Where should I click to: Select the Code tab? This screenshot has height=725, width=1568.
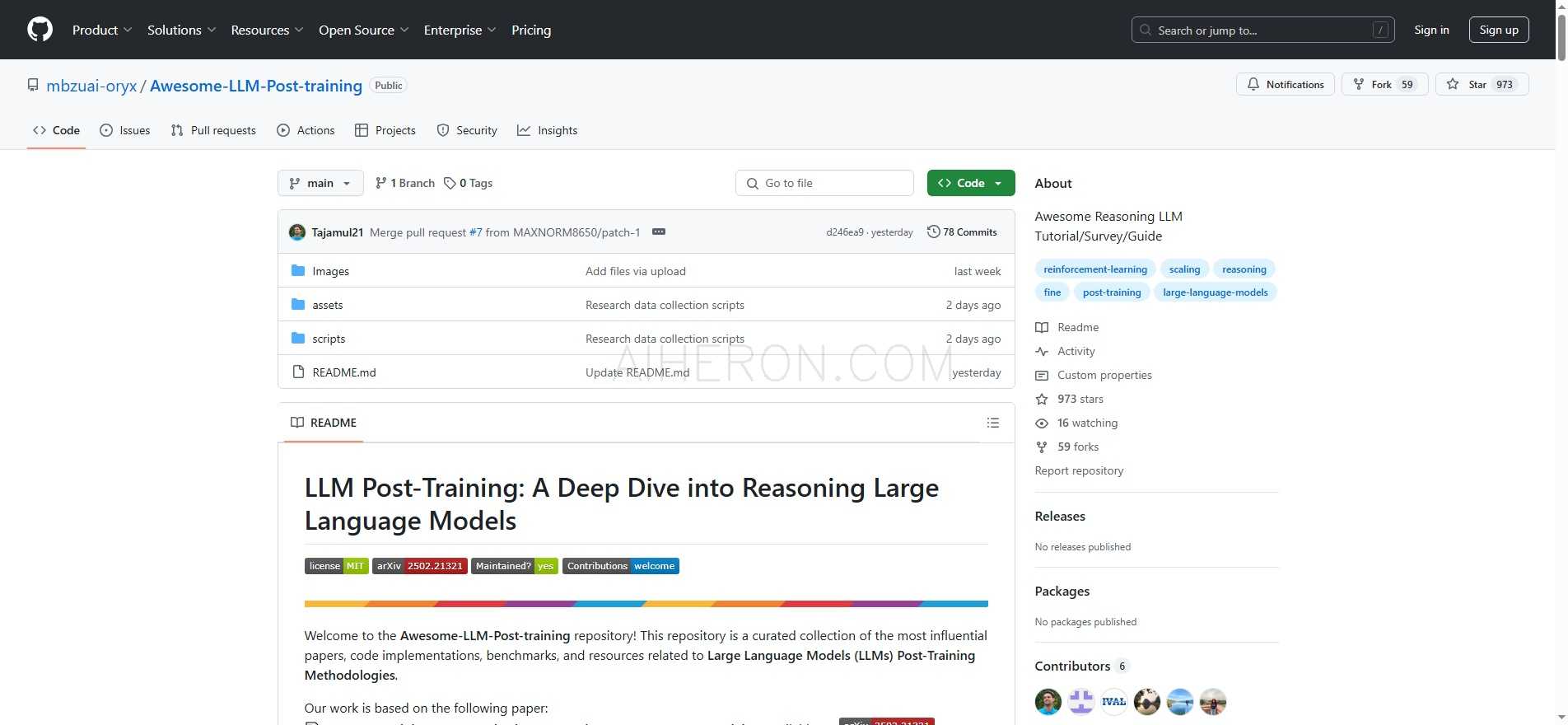pos(56,130)
